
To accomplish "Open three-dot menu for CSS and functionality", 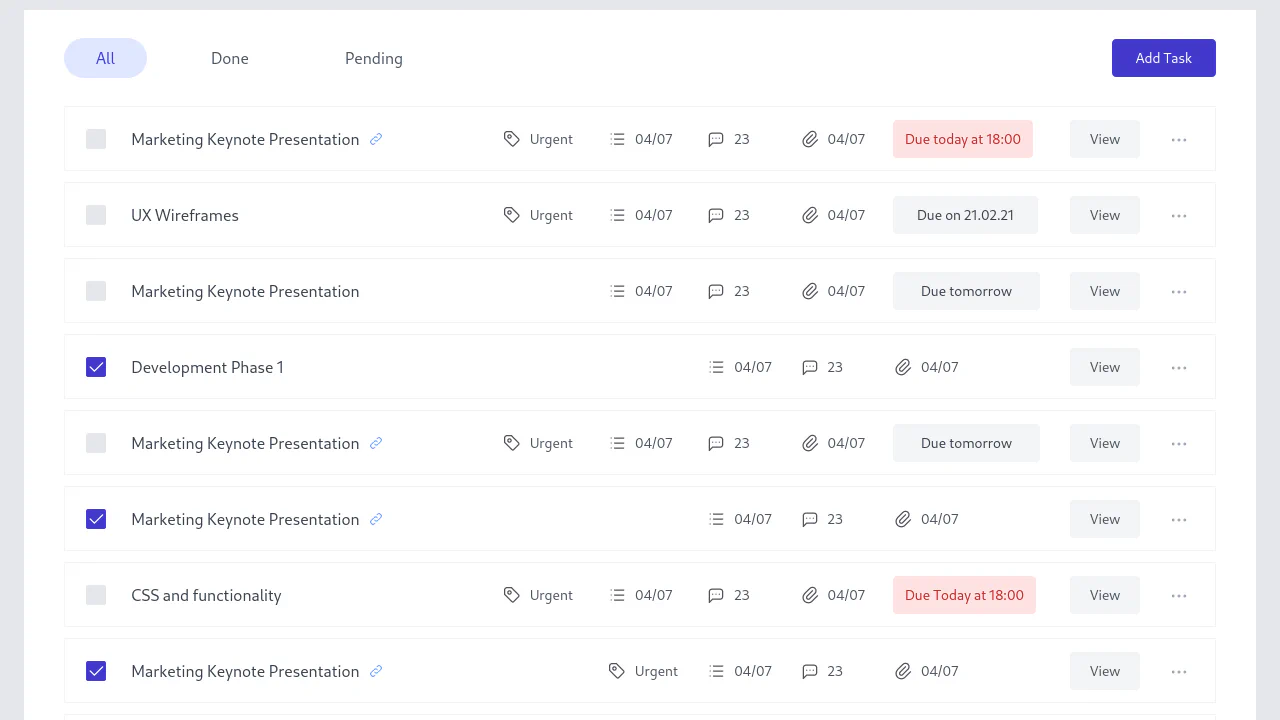I will click(x=1179, y=595).
